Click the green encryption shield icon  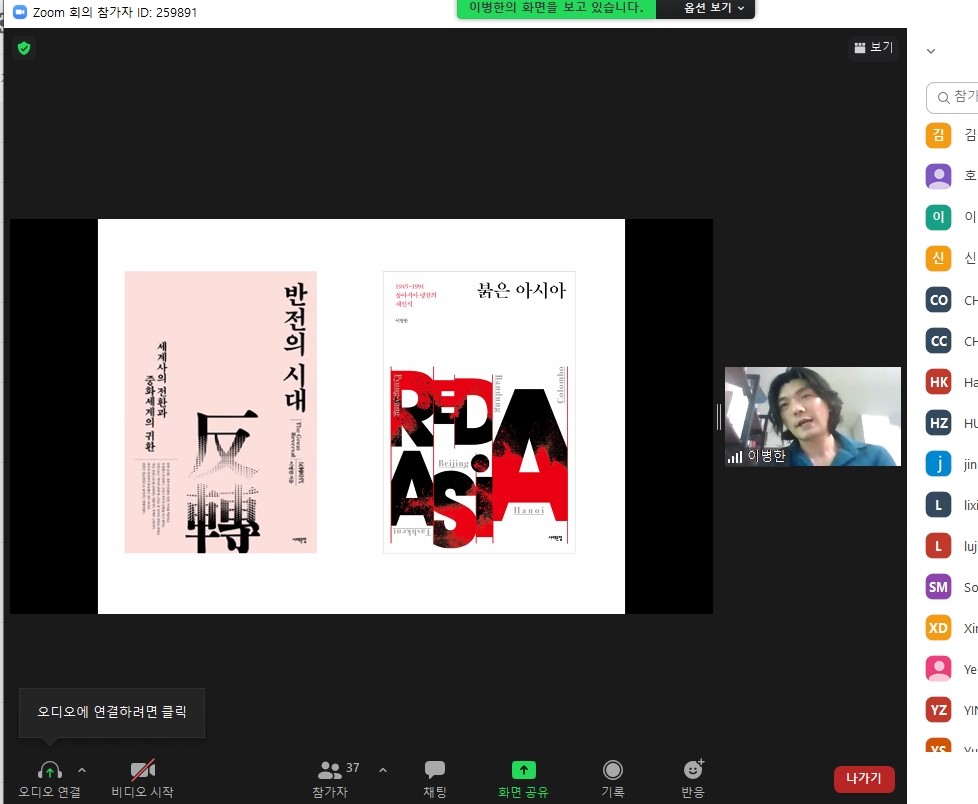tap(24, 48)
